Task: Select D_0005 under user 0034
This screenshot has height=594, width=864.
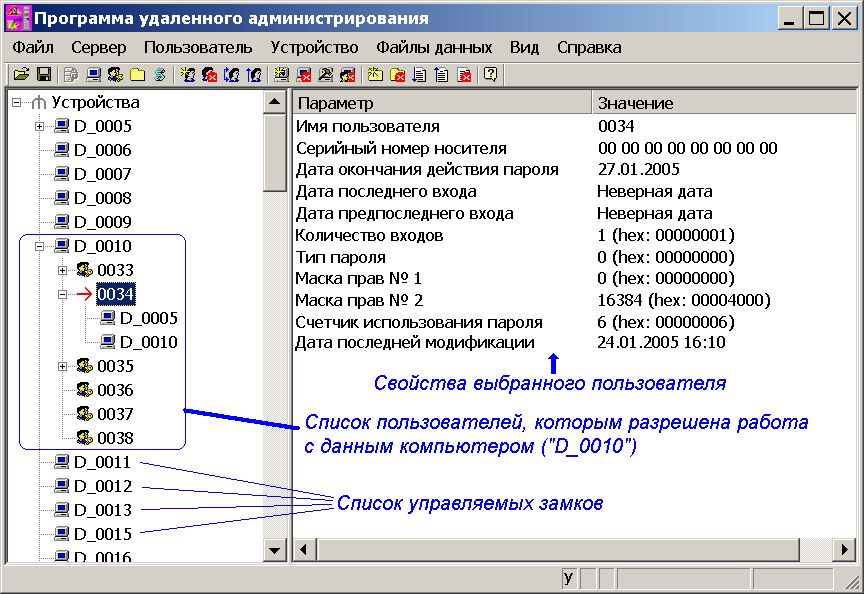Action: click(149, 318)
